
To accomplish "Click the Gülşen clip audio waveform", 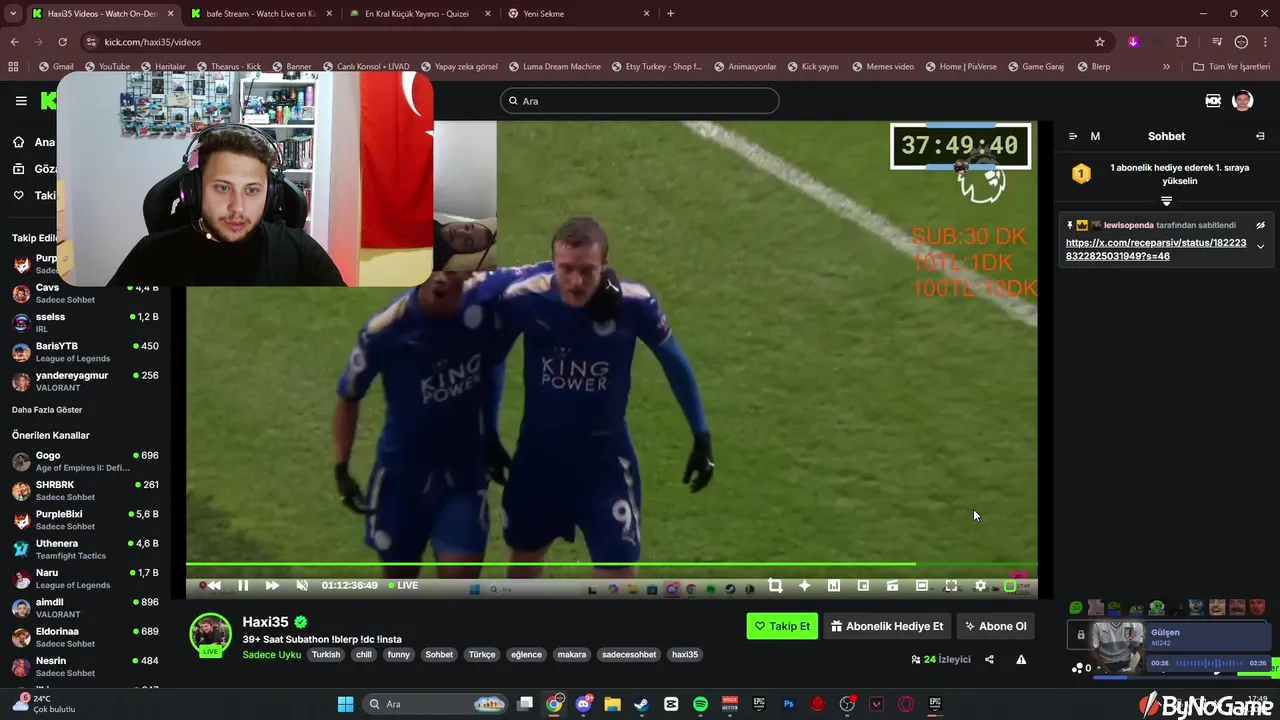I will pos(1208,663).
